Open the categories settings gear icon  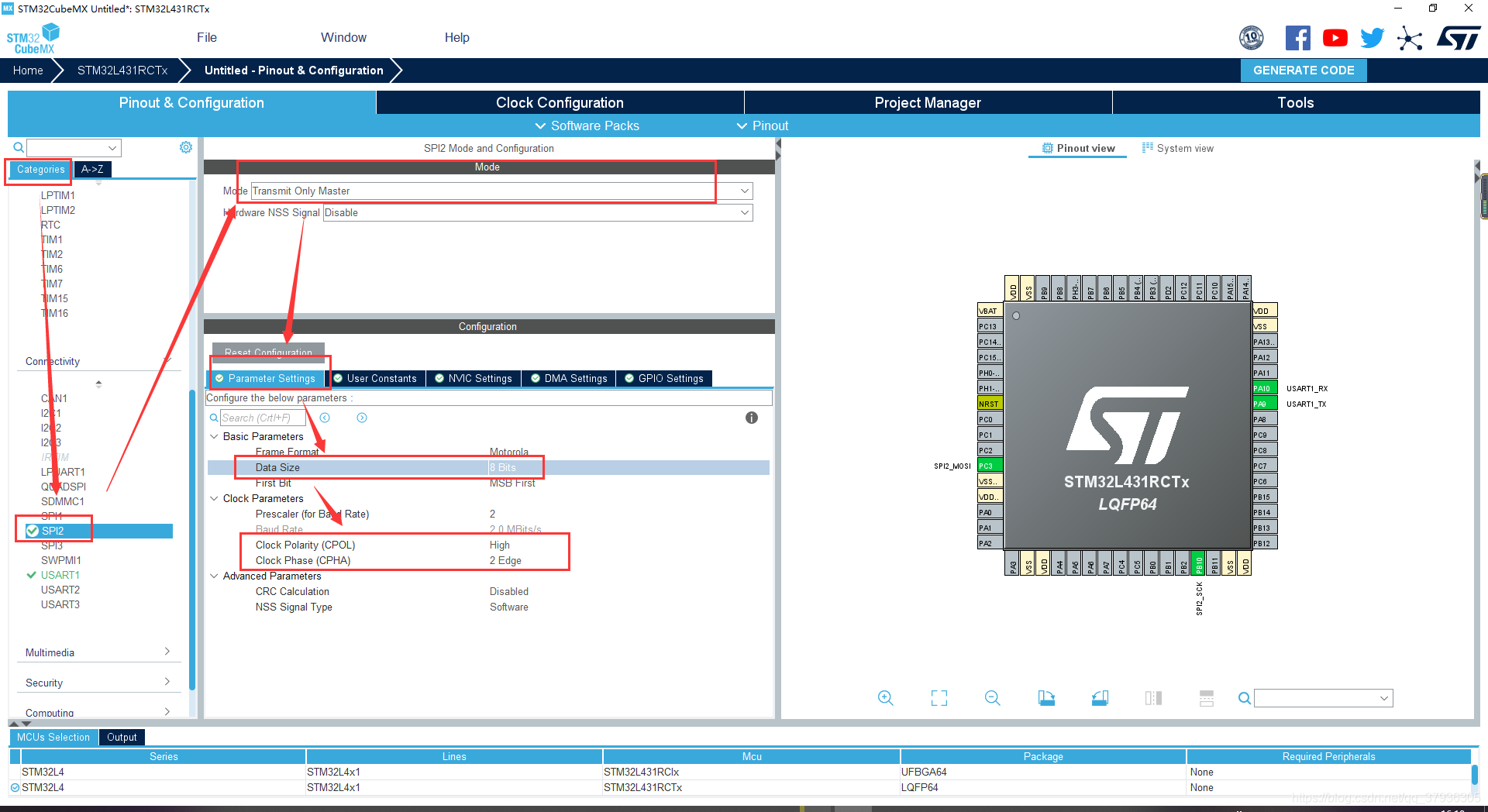click(186, 147)
